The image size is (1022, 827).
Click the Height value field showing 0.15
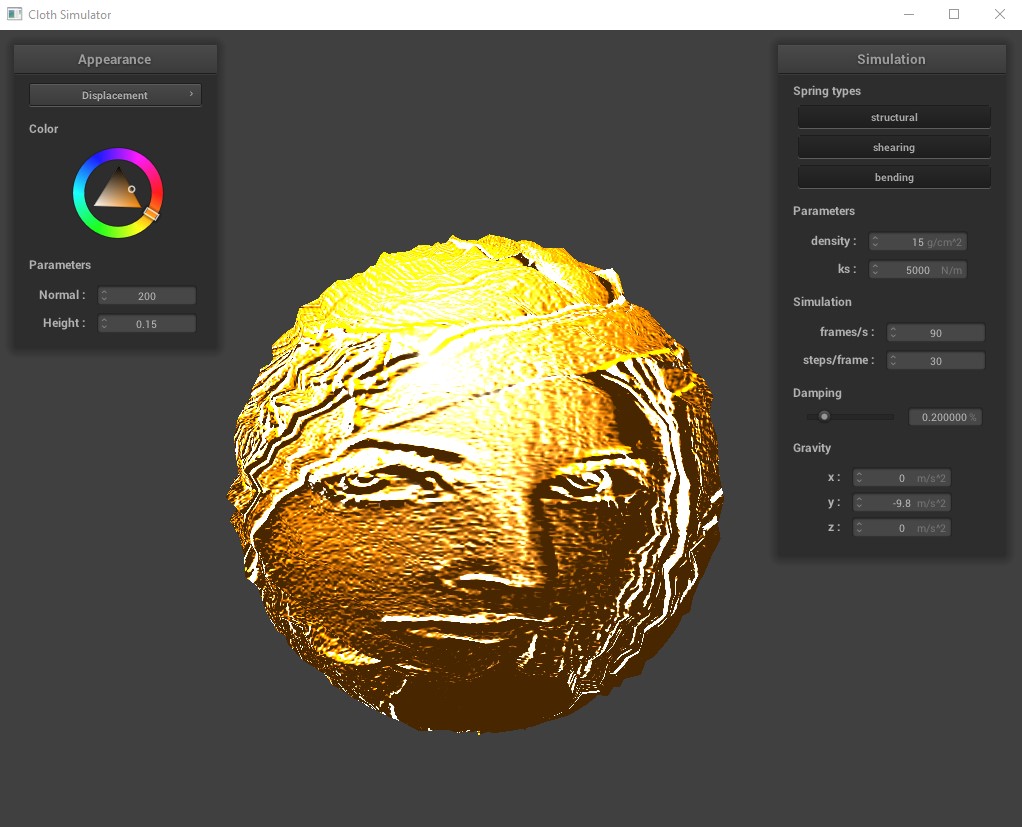tap(147, 324)
